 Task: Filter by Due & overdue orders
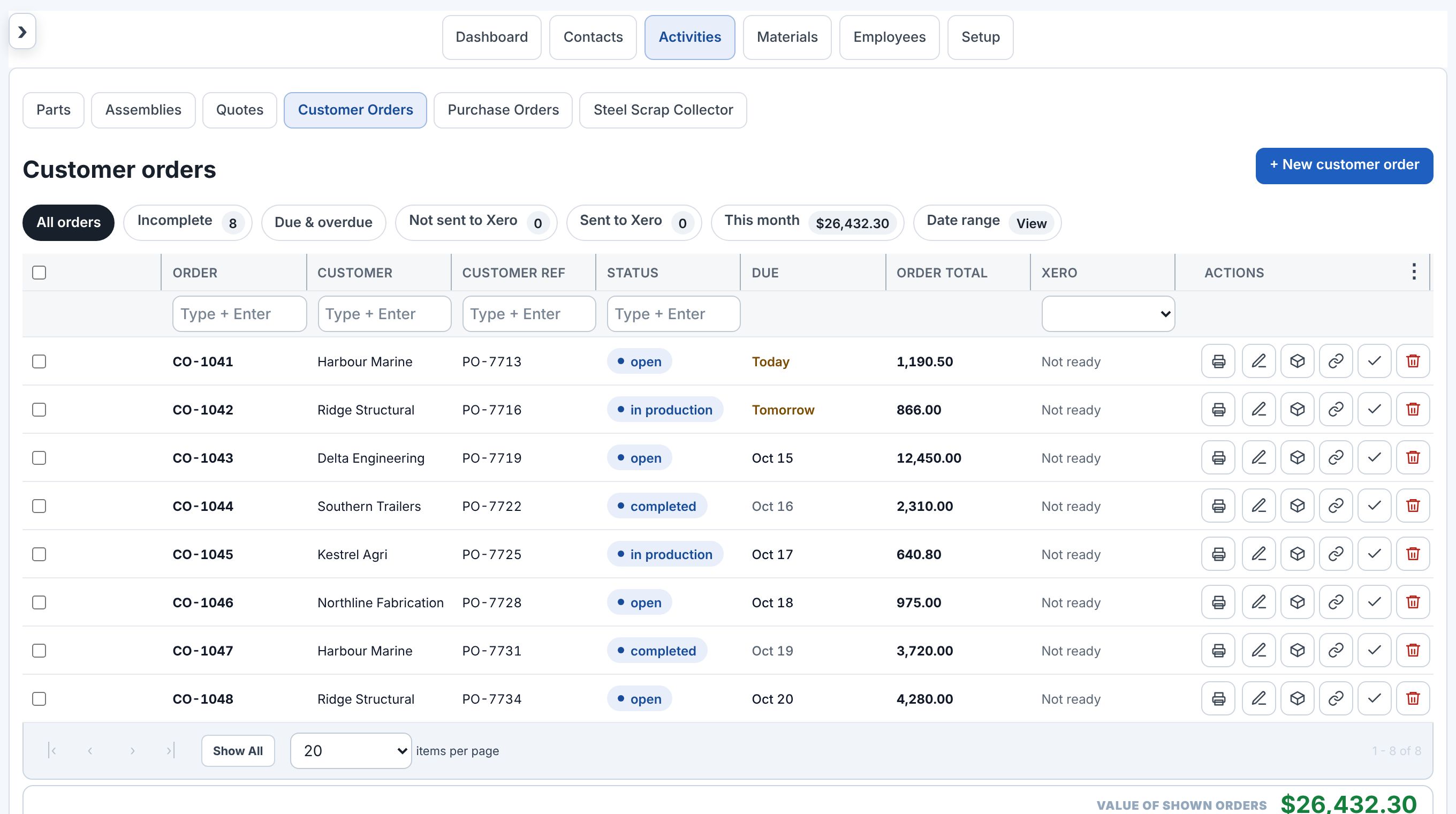tap(323, 222)
